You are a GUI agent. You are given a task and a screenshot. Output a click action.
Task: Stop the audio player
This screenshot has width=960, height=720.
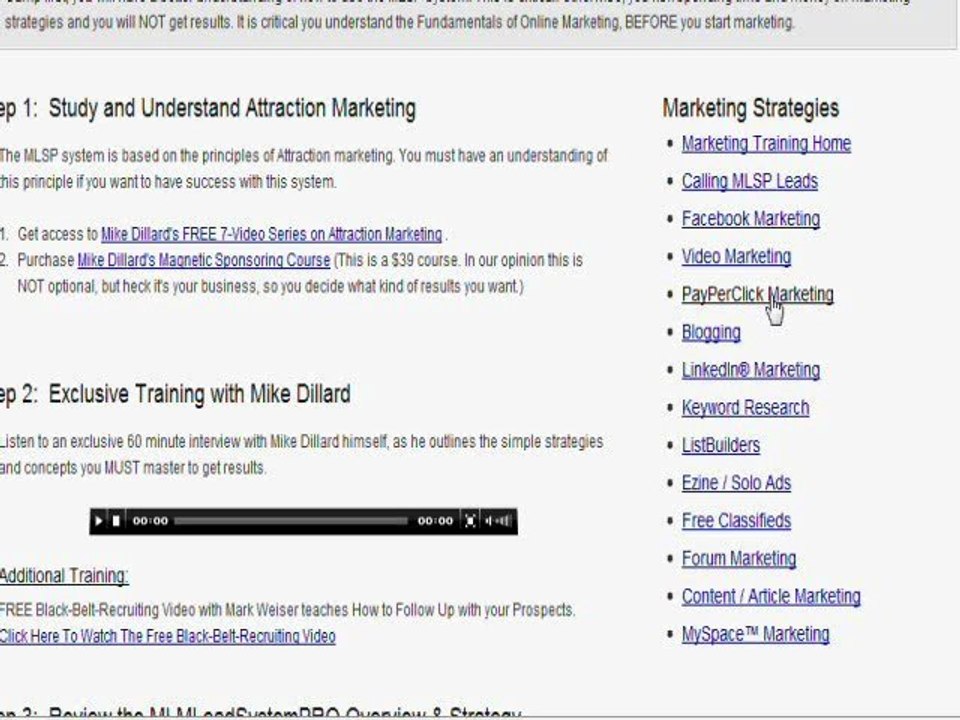click(116, 521)
